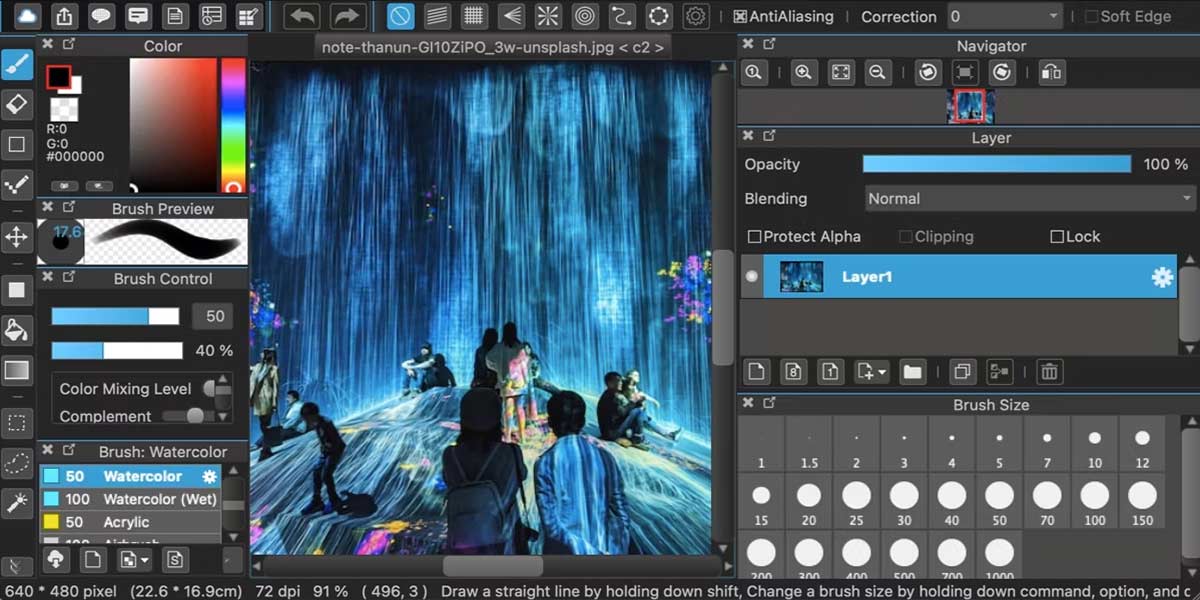
Task: Open the Watercolor brush settings gear
Action: (x=208, y=476)
